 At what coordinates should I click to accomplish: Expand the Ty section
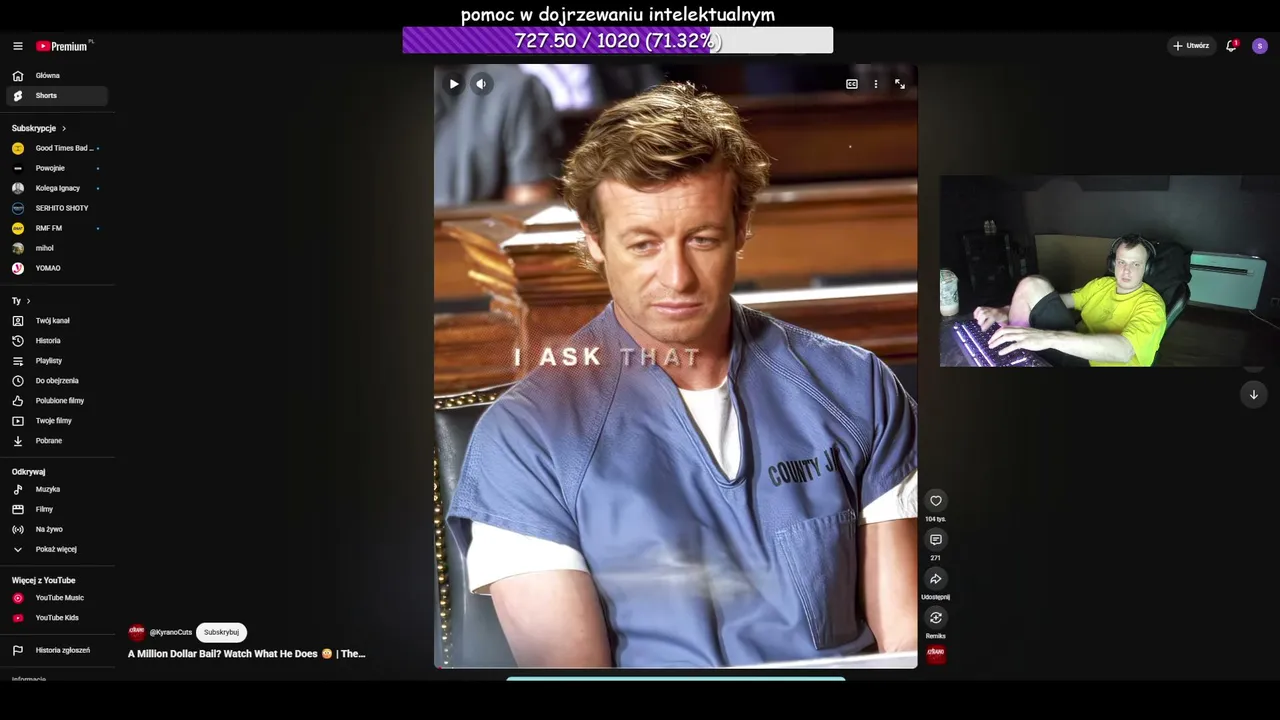(21, 301)
